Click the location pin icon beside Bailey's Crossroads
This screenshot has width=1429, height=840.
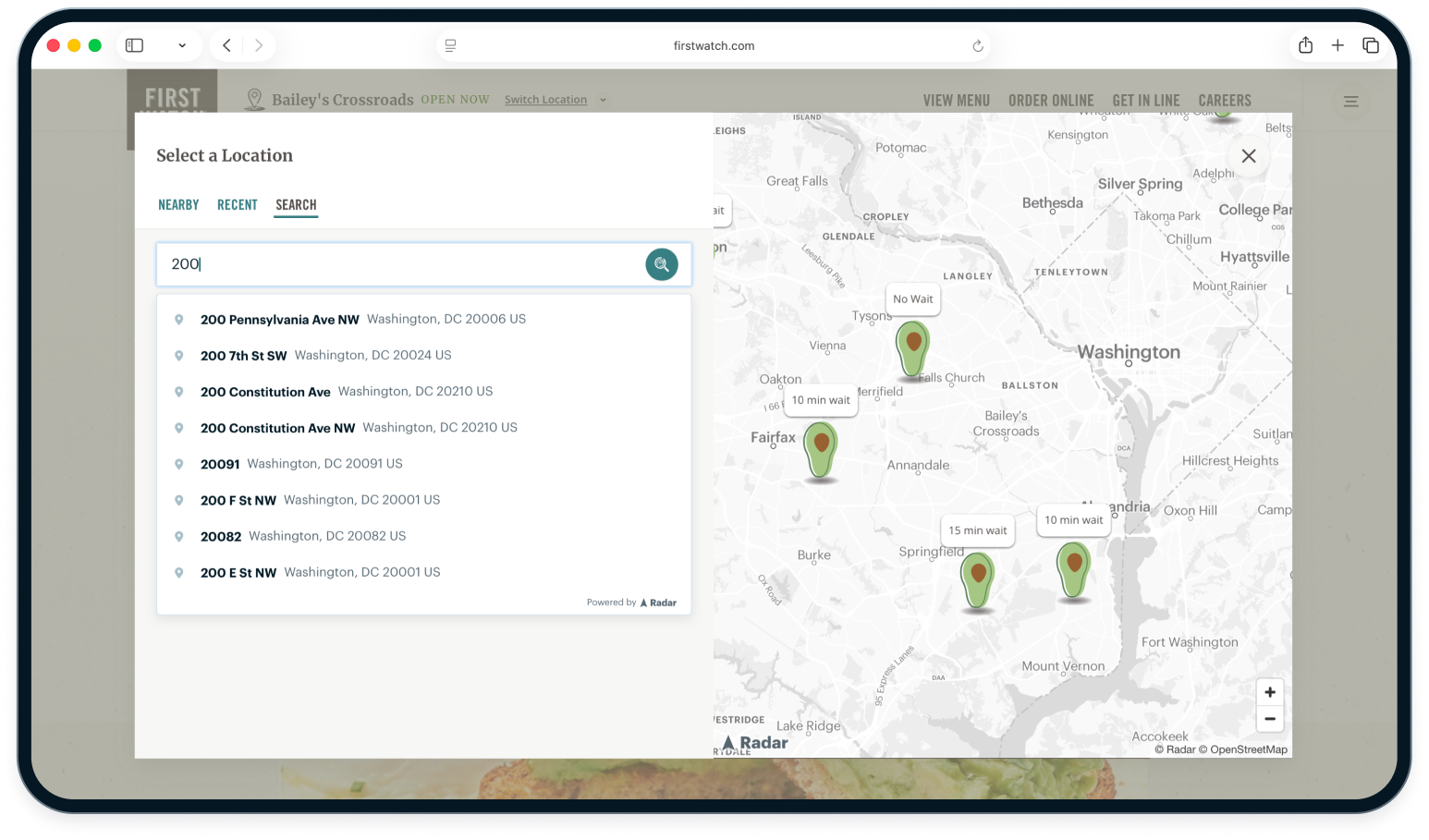pyautogui.click(x=254, y=99)
